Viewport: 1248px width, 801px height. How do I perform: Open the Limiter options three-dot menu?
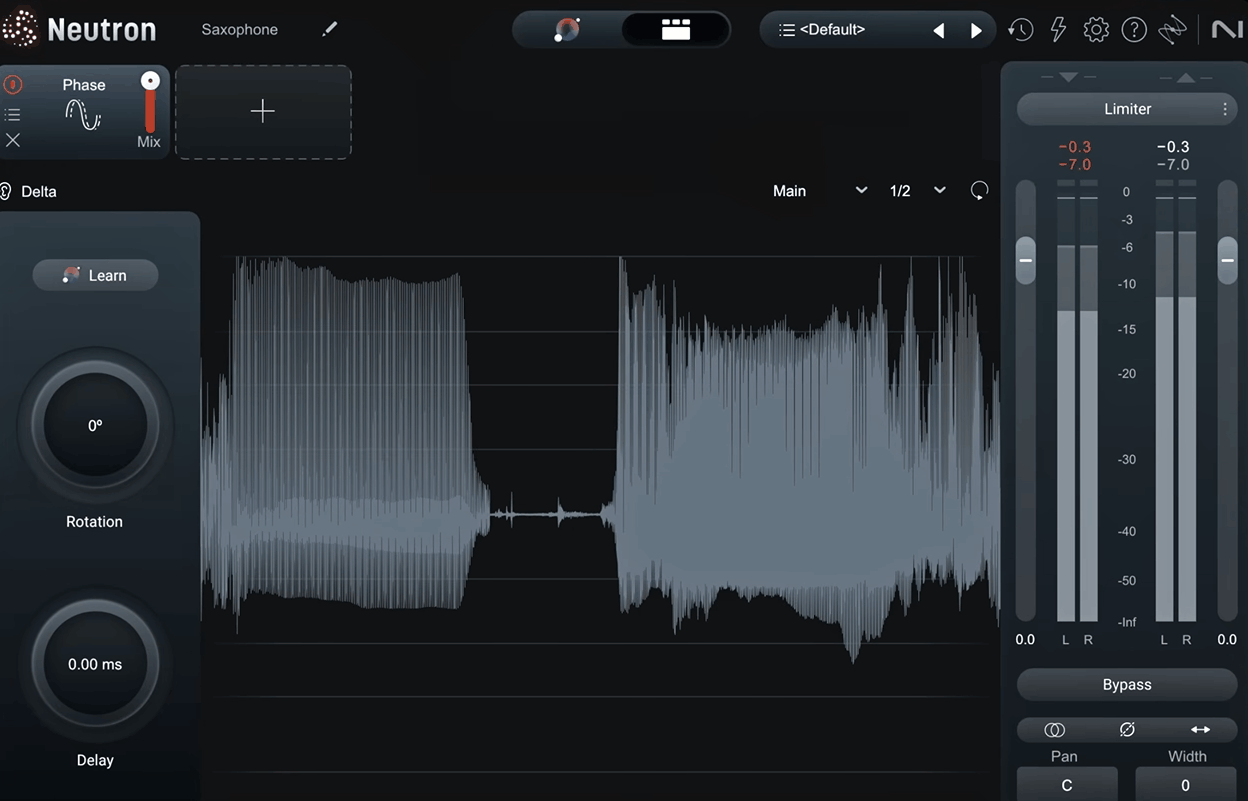click(x=1225, y=109)
